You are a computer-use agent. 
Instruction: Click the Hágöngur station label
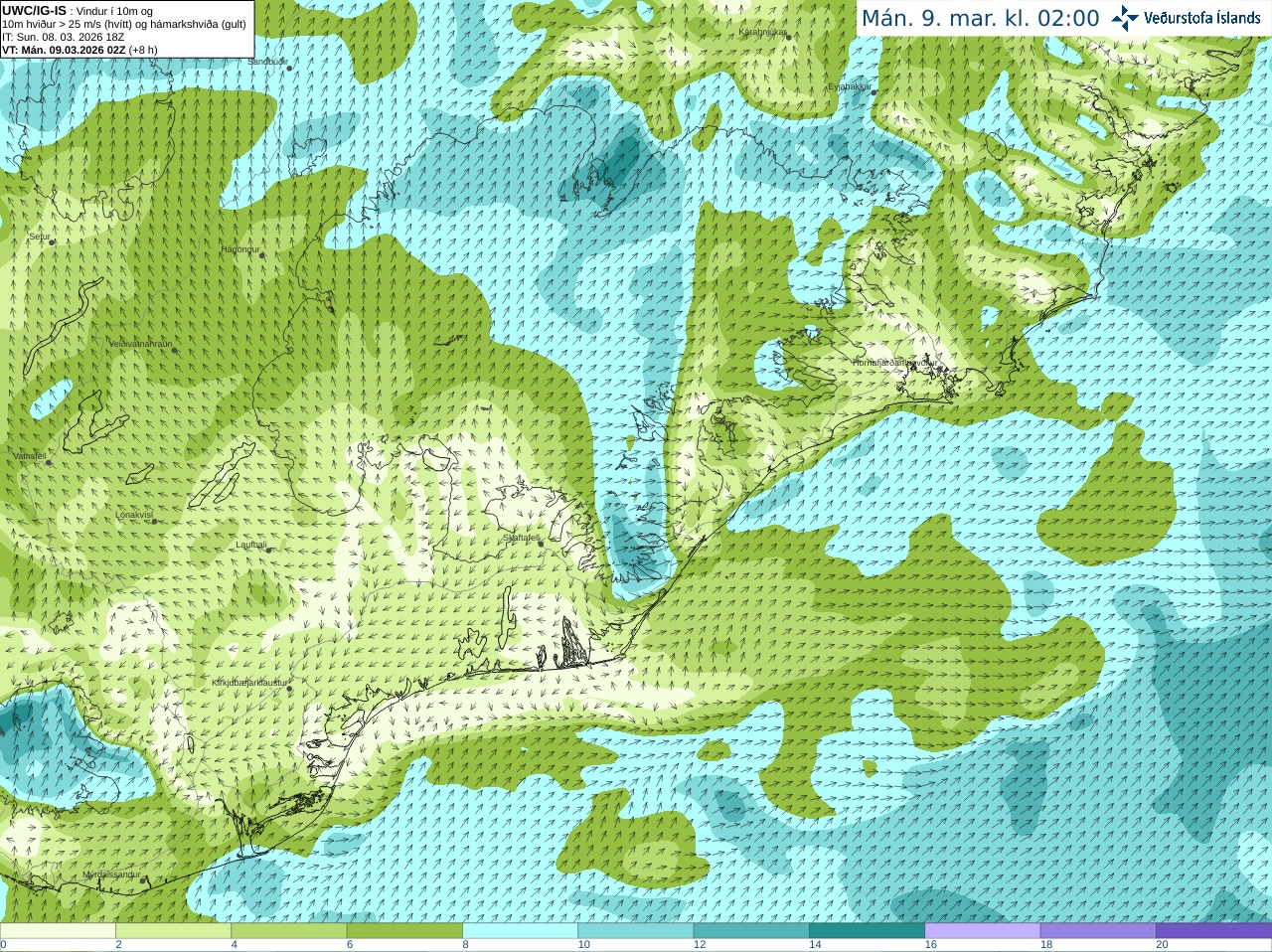[x=239, y=249]
